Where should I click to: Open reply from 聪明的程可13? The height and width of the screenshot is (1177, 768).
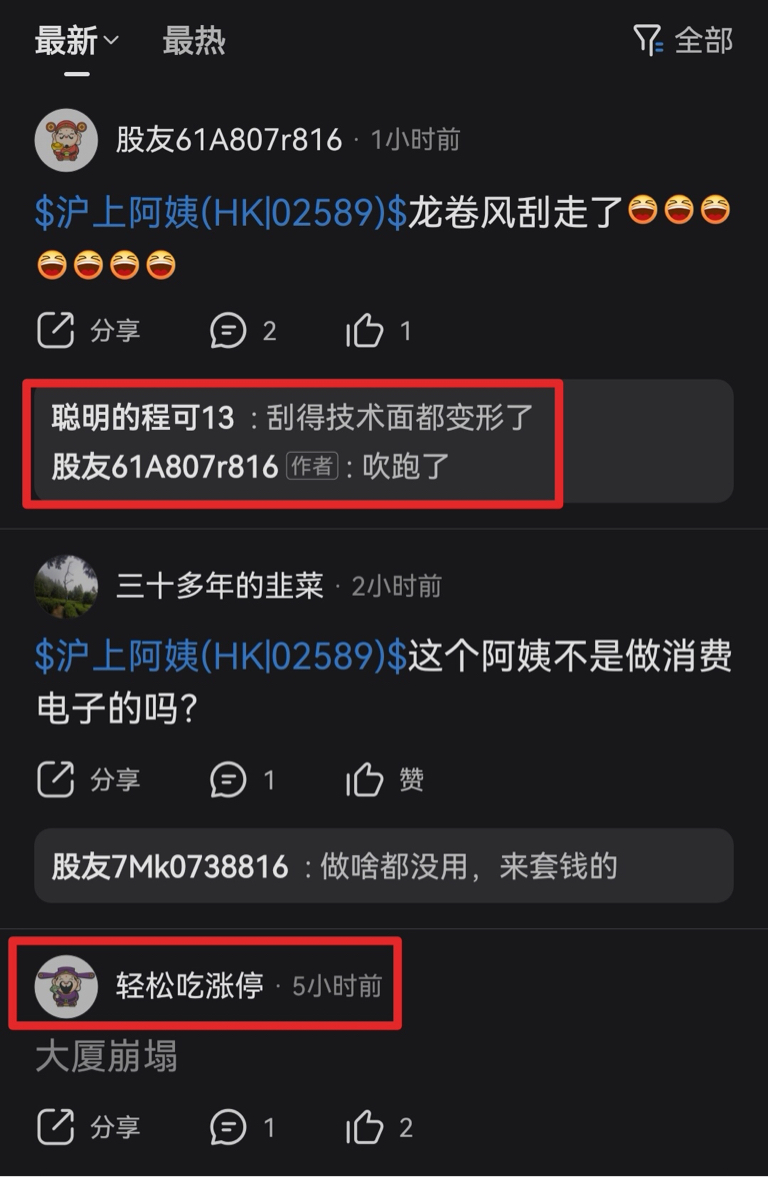point(292,417)
